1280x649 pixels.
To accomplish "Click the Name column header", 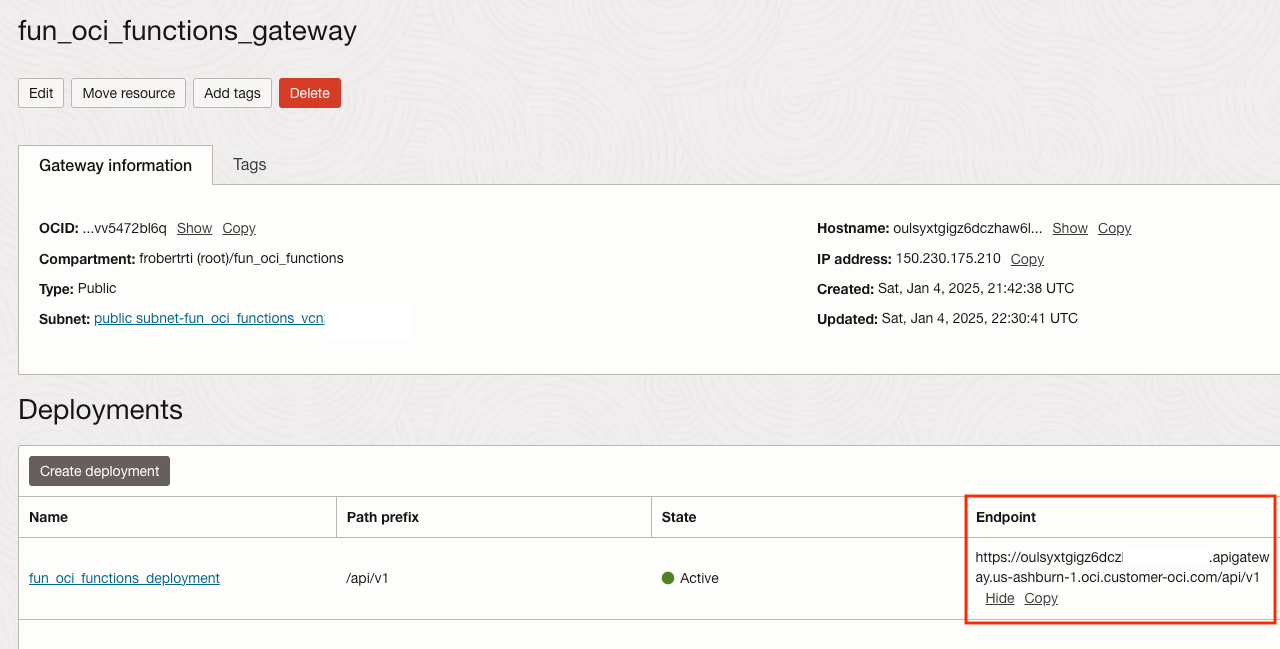I will [48, 517].
